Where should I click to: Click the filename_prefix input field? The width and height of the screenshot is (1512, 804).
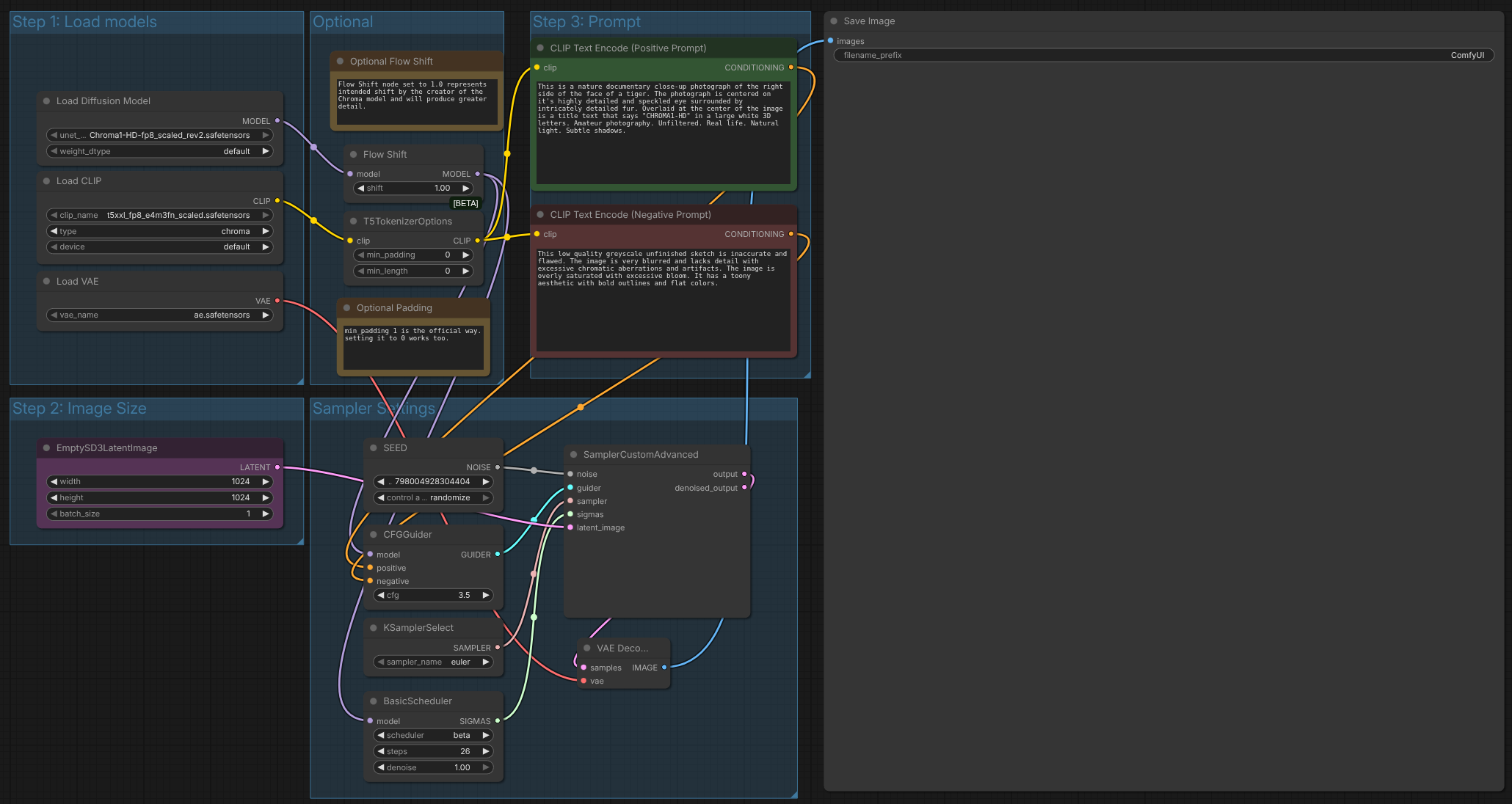click(1163, 55)
